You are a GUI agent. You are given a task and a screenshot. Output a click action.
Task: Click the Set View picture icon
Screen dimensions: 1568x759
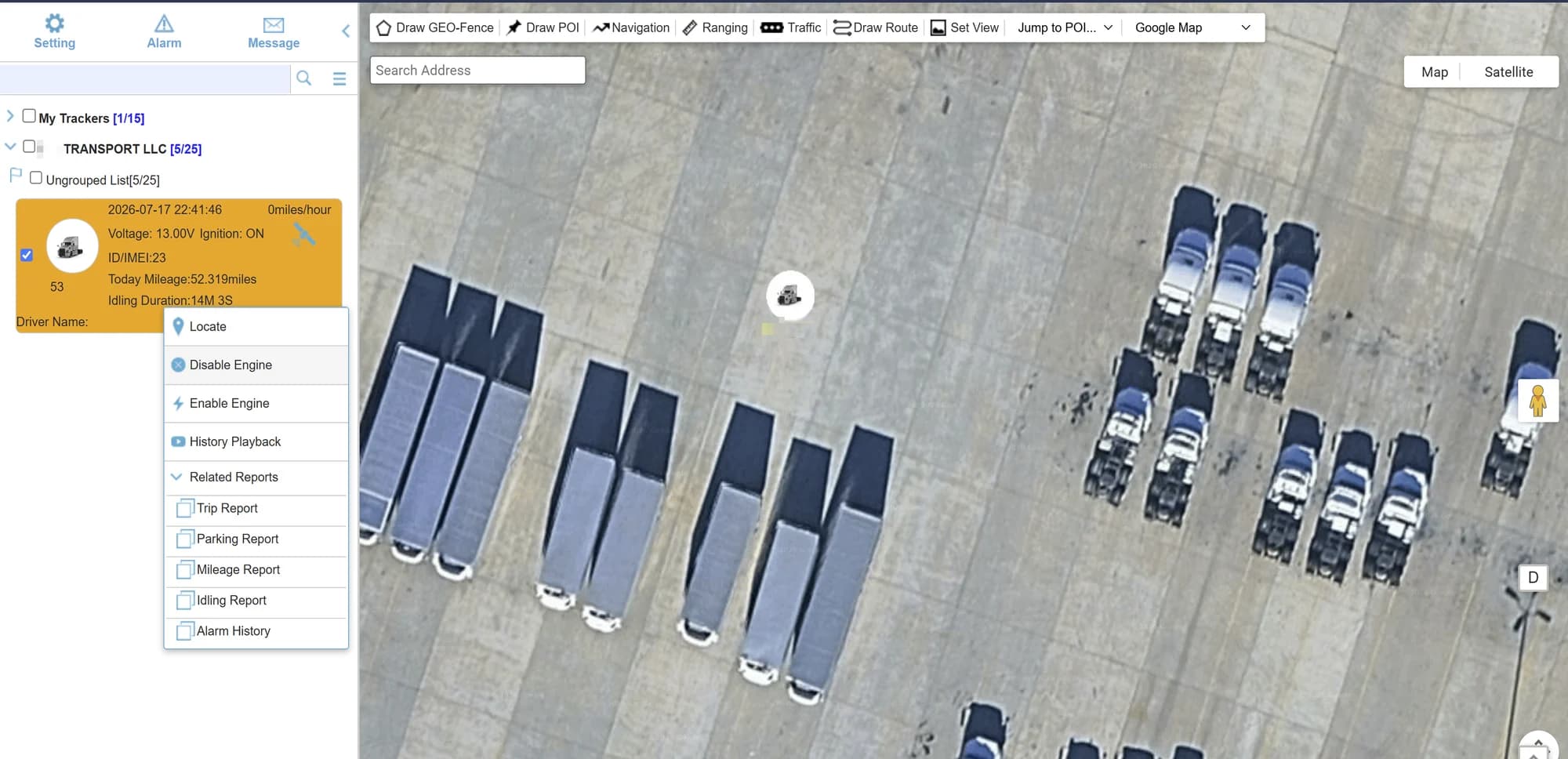938,28
